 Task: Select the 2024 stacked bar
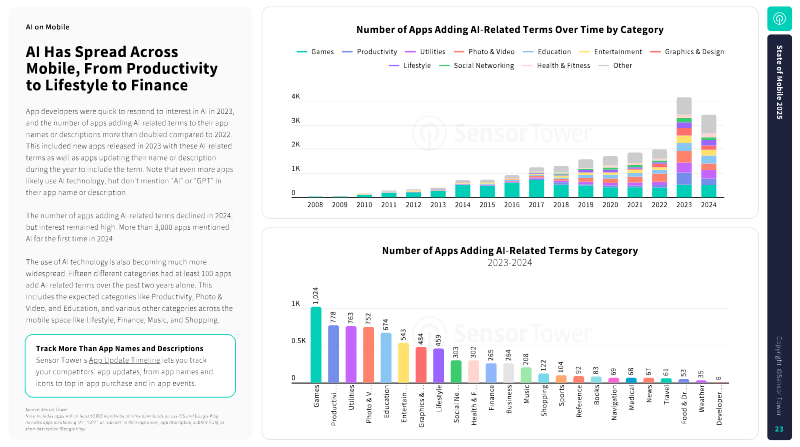(708, 156)
